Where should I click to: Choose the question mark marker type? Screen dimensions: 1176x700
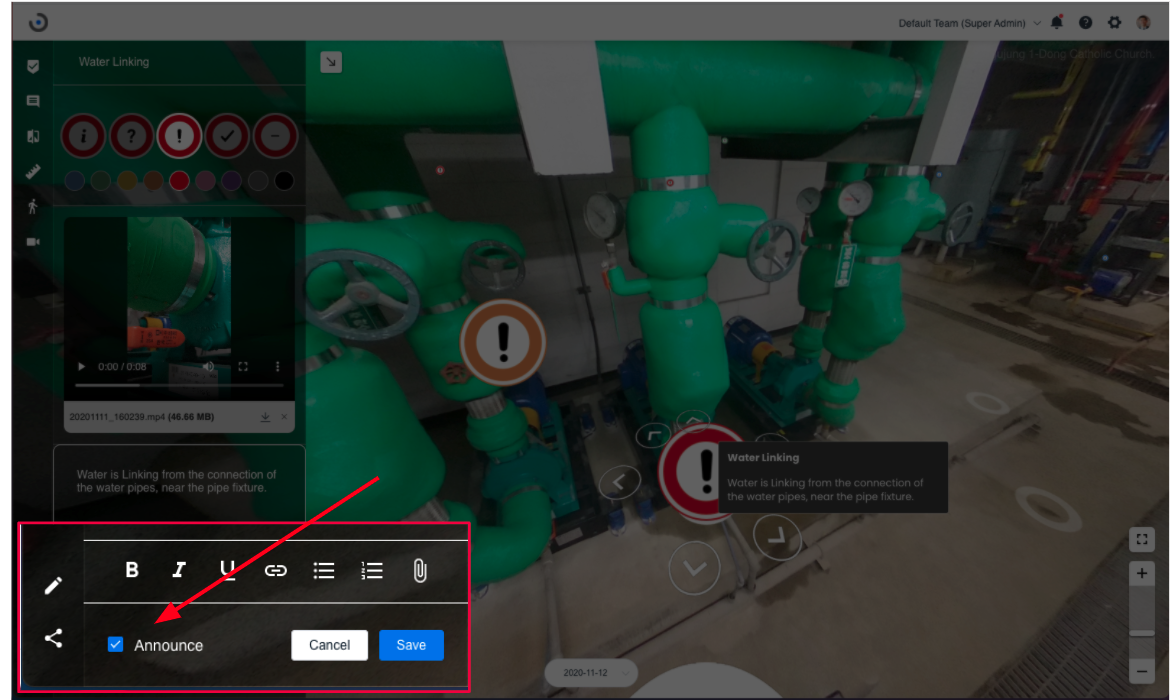point(131,136)
